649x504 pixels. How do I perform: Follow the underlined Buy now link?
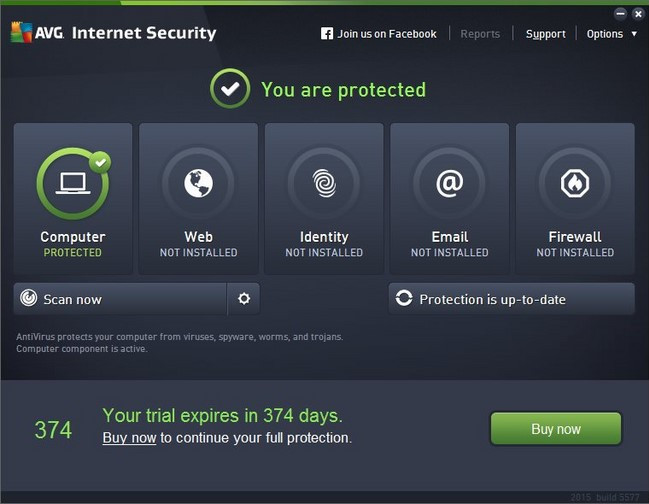click(x=129, y=438)
